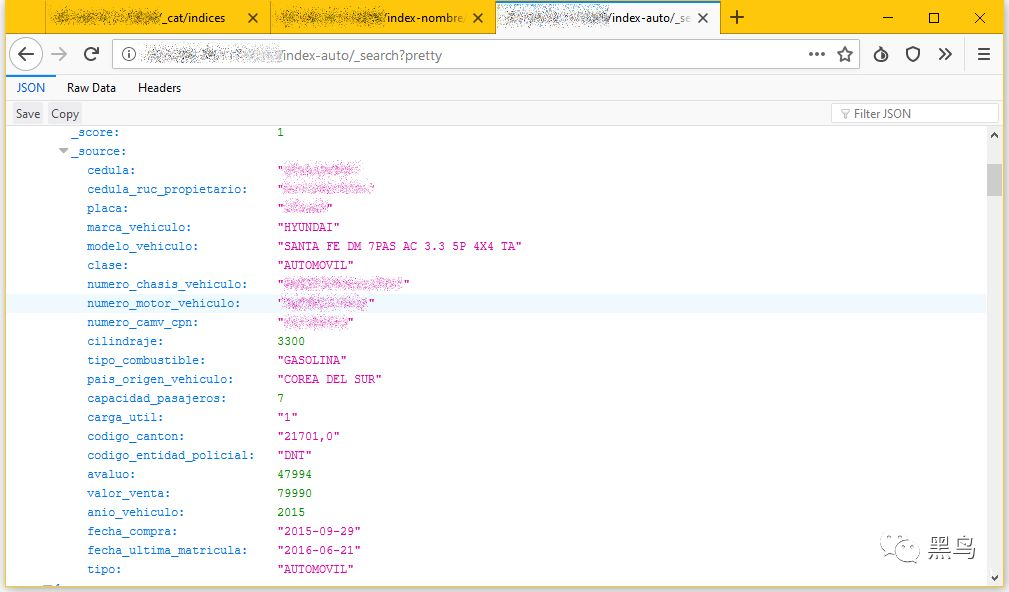Switch to the Raw Data tab
The height and width of the screenshot is (592, 1009).
pyautogui.click(x=91, y=88)
